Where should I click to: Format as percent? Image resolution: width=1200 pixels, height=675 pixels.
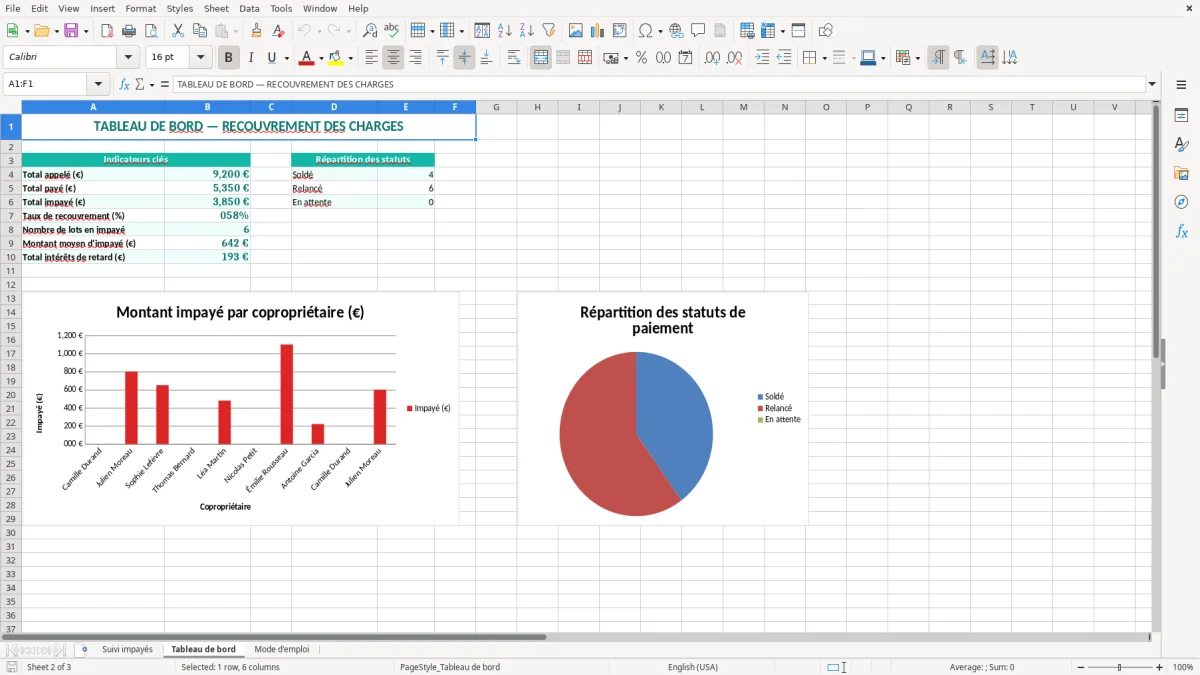[641, 58]
